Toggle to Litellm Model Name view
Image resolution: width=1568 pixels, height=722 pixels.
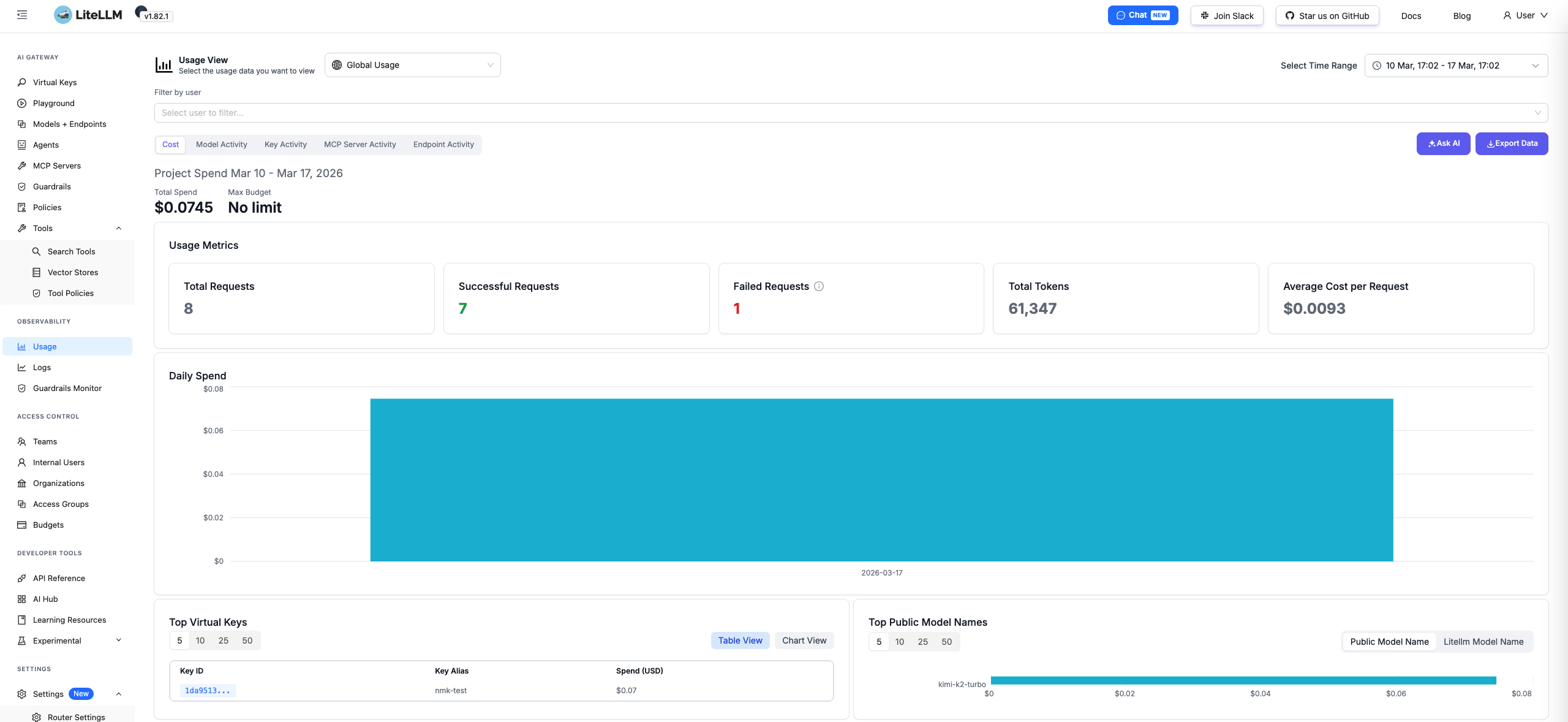[x=1483, y=642]
